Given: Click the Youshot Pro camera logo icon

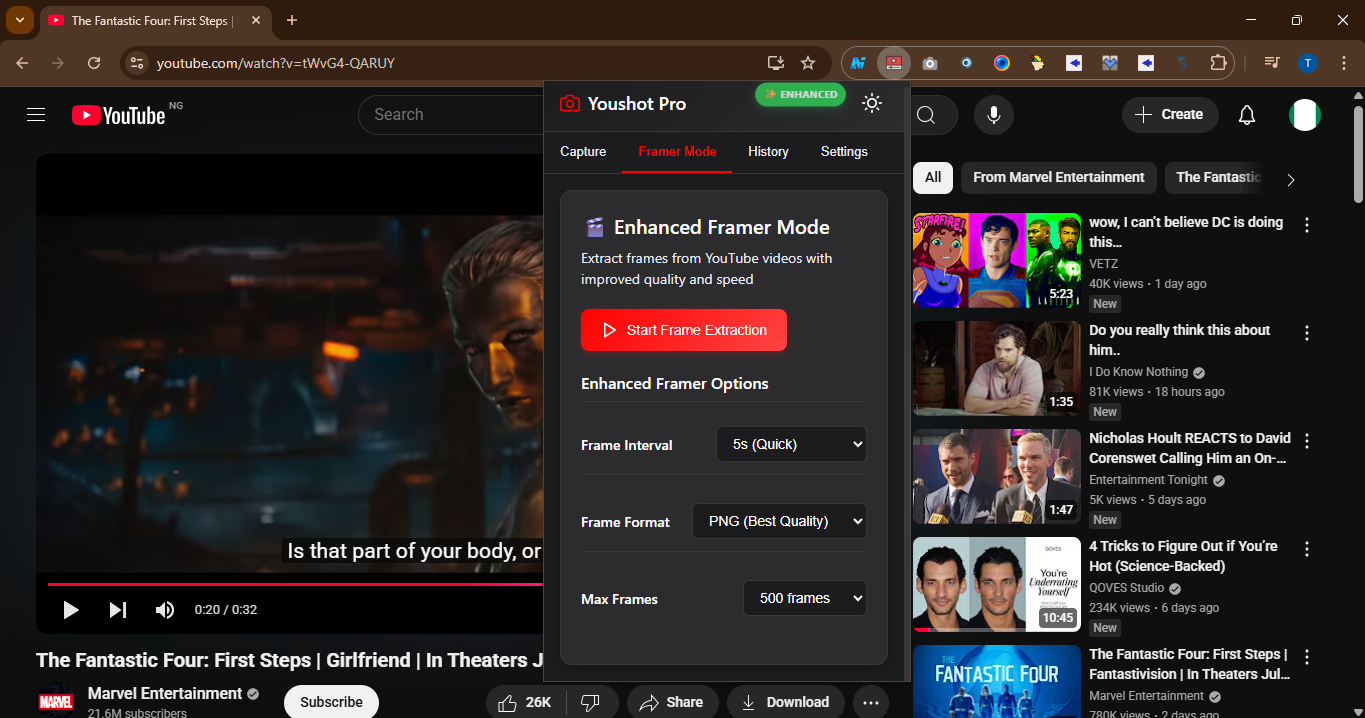Looking at the screenshot, I should coord(569,103).
